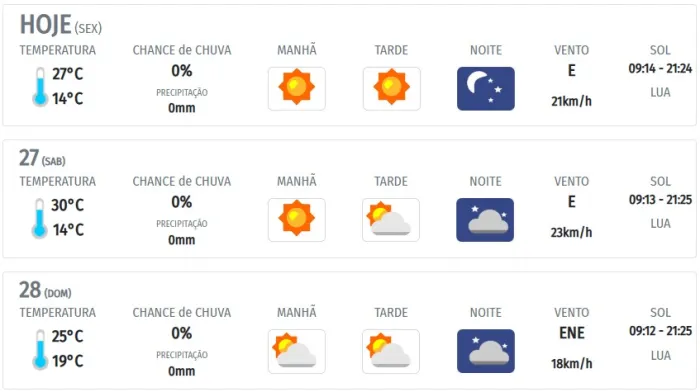Open the HOJE (SEX) day heading
The width and height of the screenshot is (700, 392).
[61, 25]
